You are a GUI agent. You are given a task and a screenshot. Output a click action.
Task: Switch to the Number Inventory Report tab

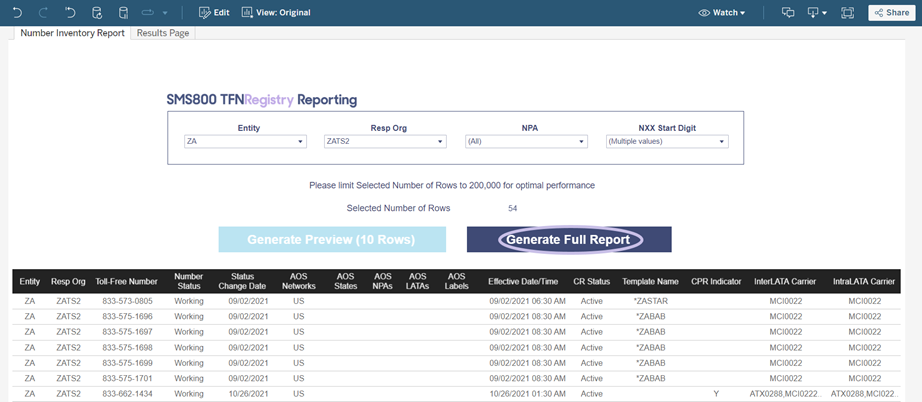click(72, 33)
